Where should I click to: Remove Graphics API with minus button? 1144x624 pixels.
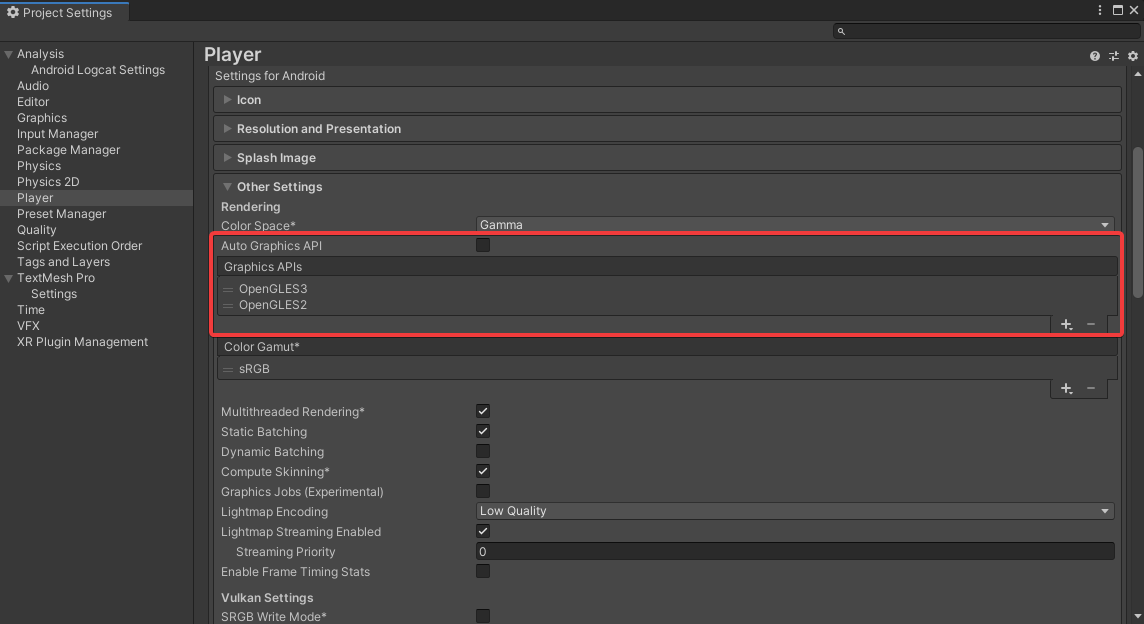(1091, 324)
